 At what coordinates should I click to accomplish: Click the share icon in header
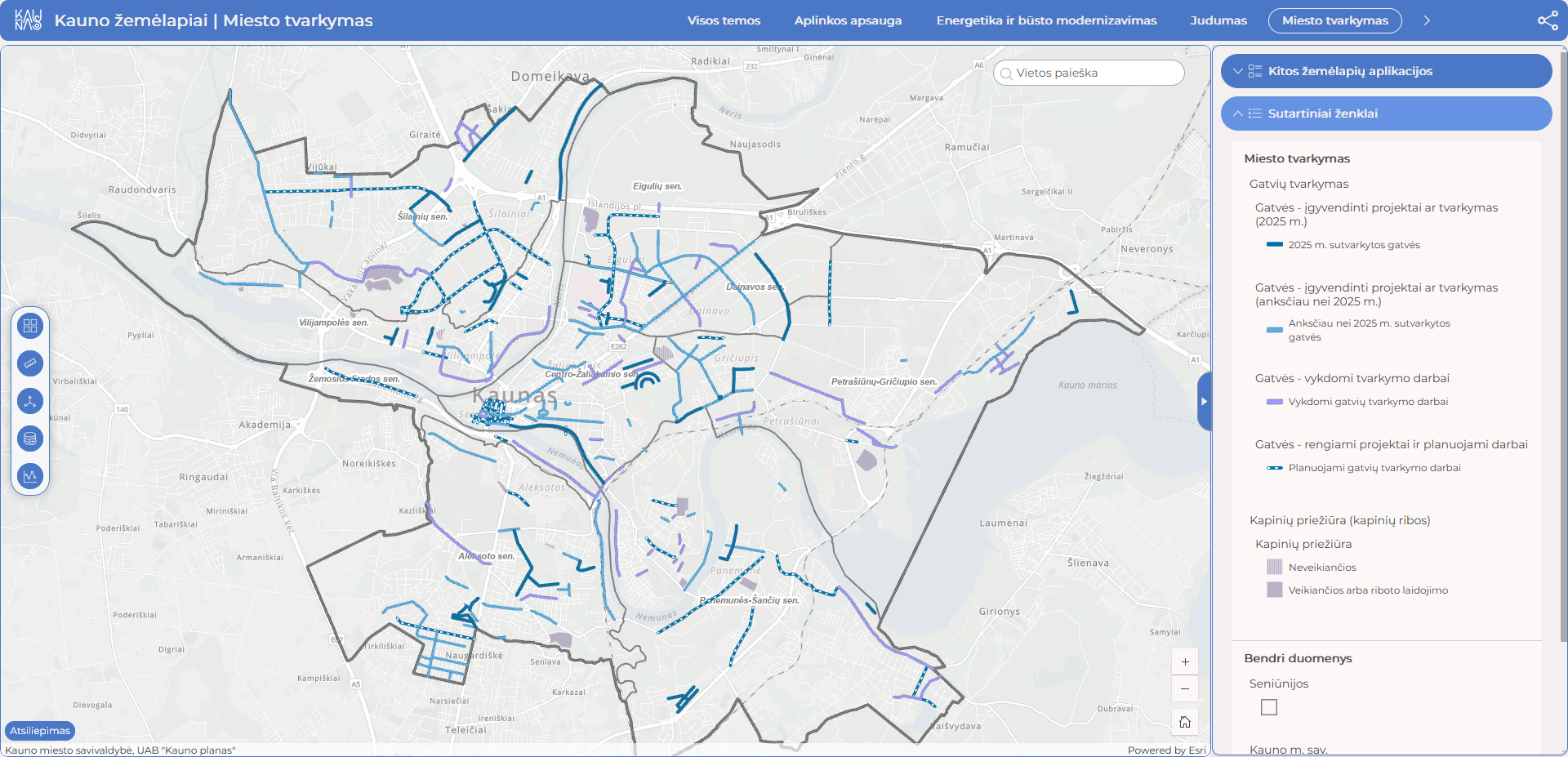[x=1548, y=20]
